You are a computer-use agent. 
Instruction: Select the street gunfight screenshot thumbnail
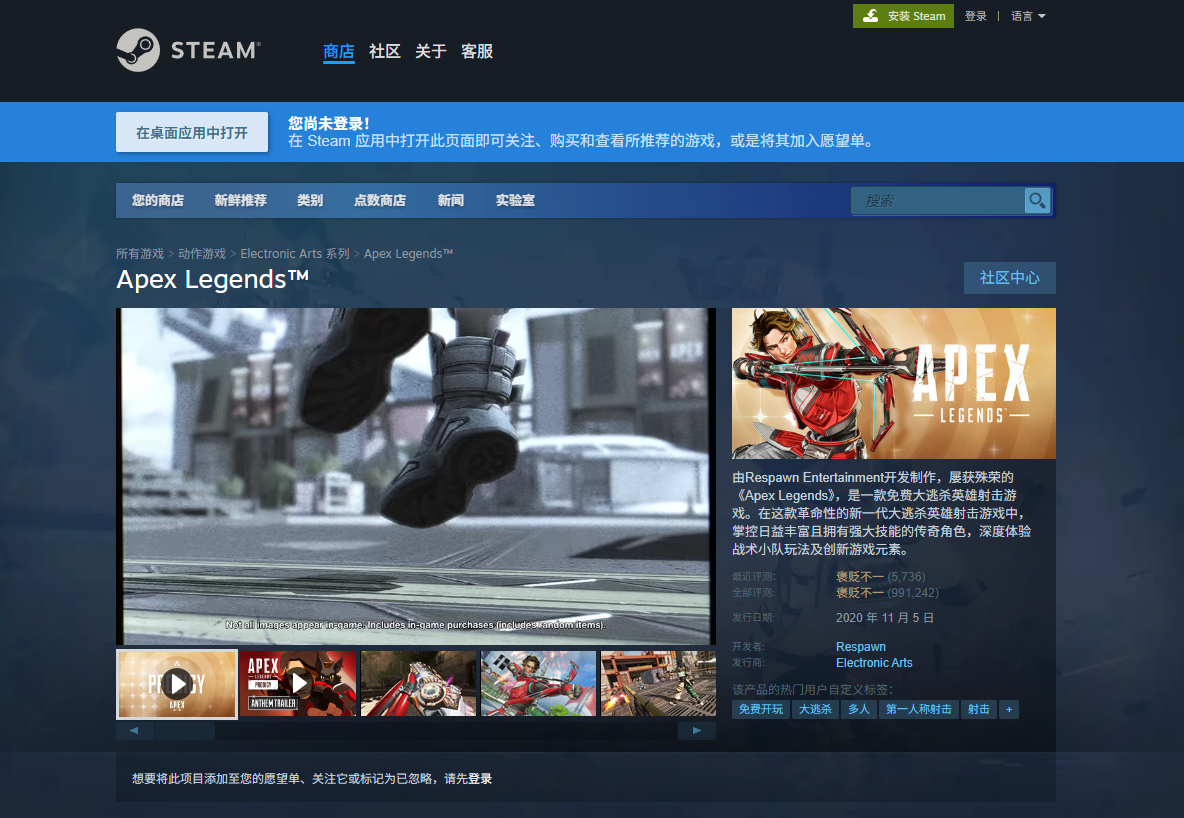coord(658,684)
